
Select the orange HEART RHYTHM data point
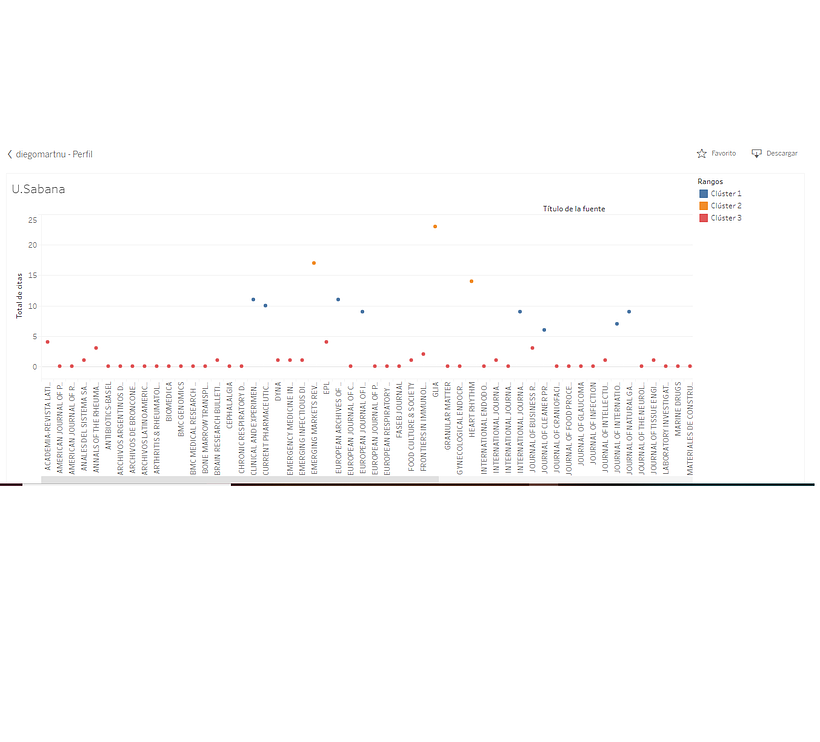click(x=471, y=281)
